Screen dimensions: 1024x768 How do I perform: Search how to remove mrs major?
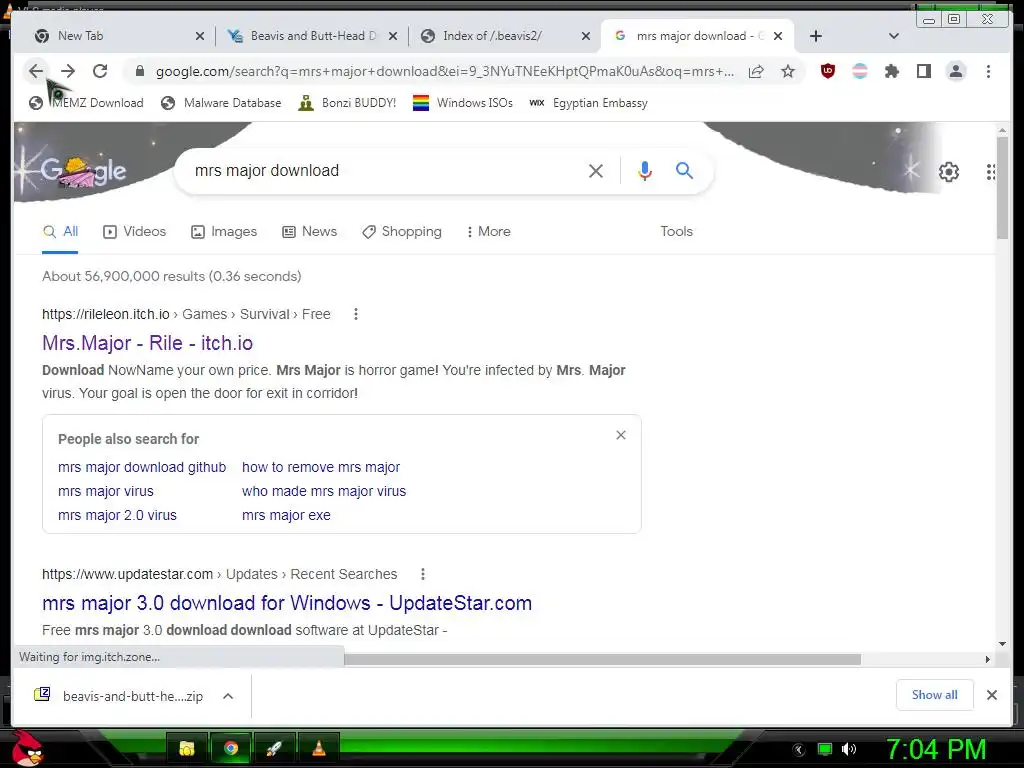click(321, 468)
